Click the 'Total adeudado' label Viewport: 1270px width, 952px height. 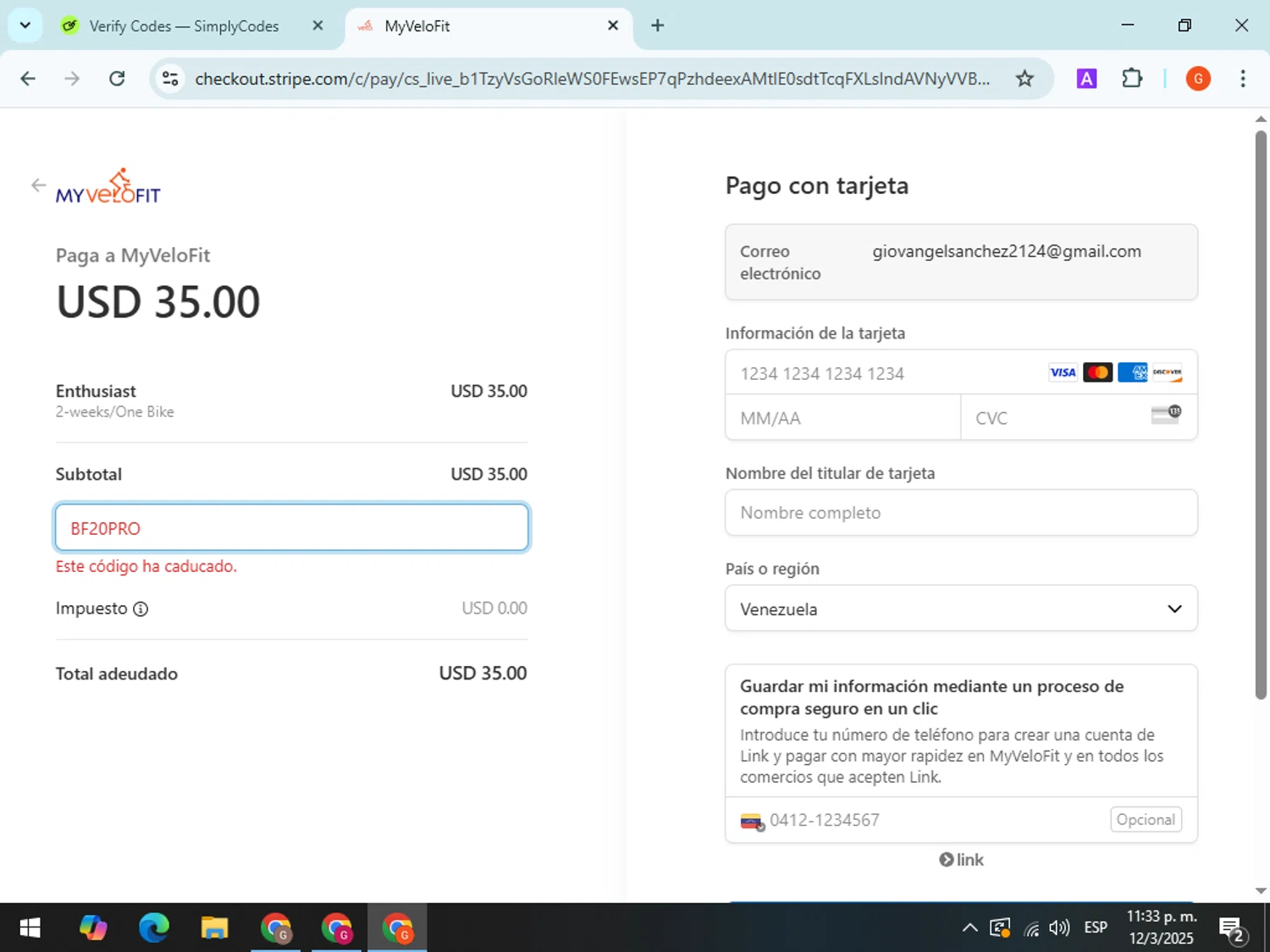coord(117,674)
